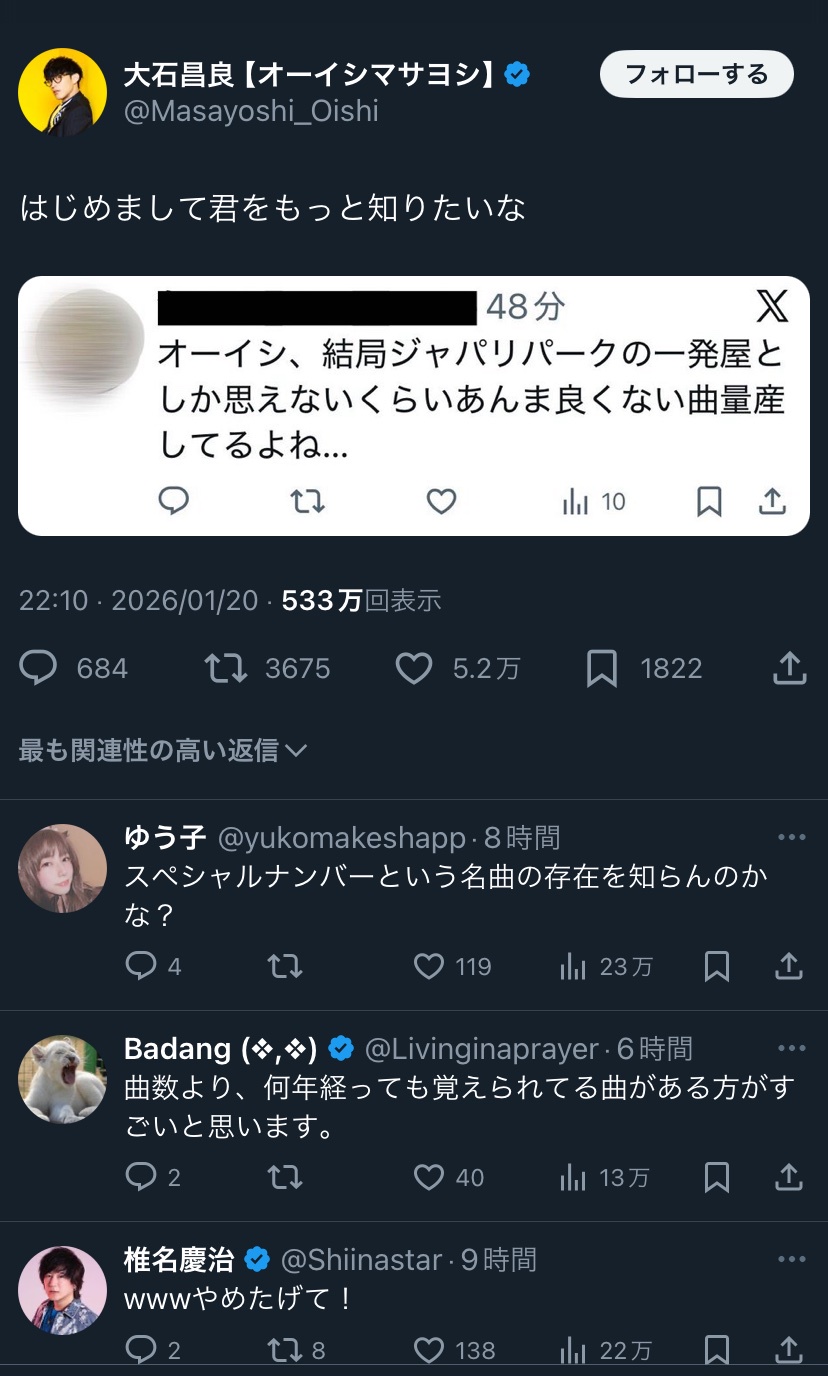Viewport: 828px width, 1376px height.
Task: Like the main post by 大石昌良
Action: 414,668
